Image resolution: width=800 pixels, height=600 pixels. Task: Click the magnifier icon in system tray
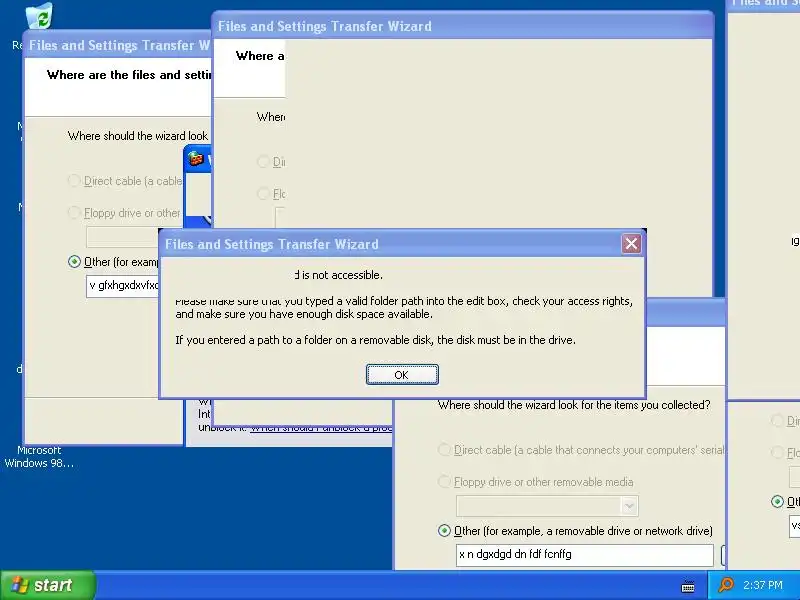[726, 585]
